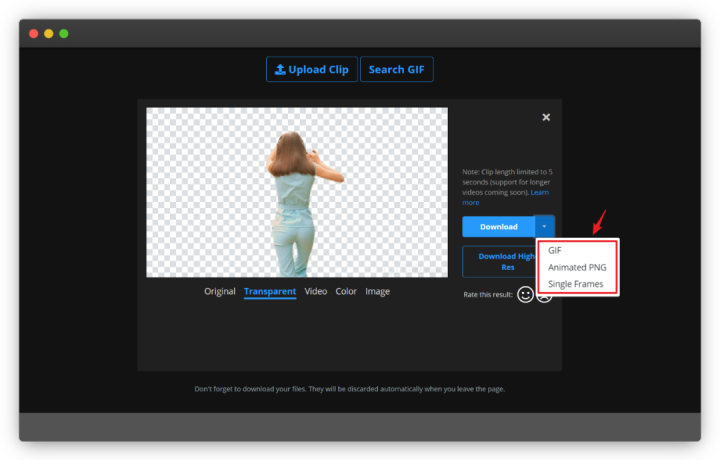
Task: Click the sad face rating icon
Action: pos(544,297)
